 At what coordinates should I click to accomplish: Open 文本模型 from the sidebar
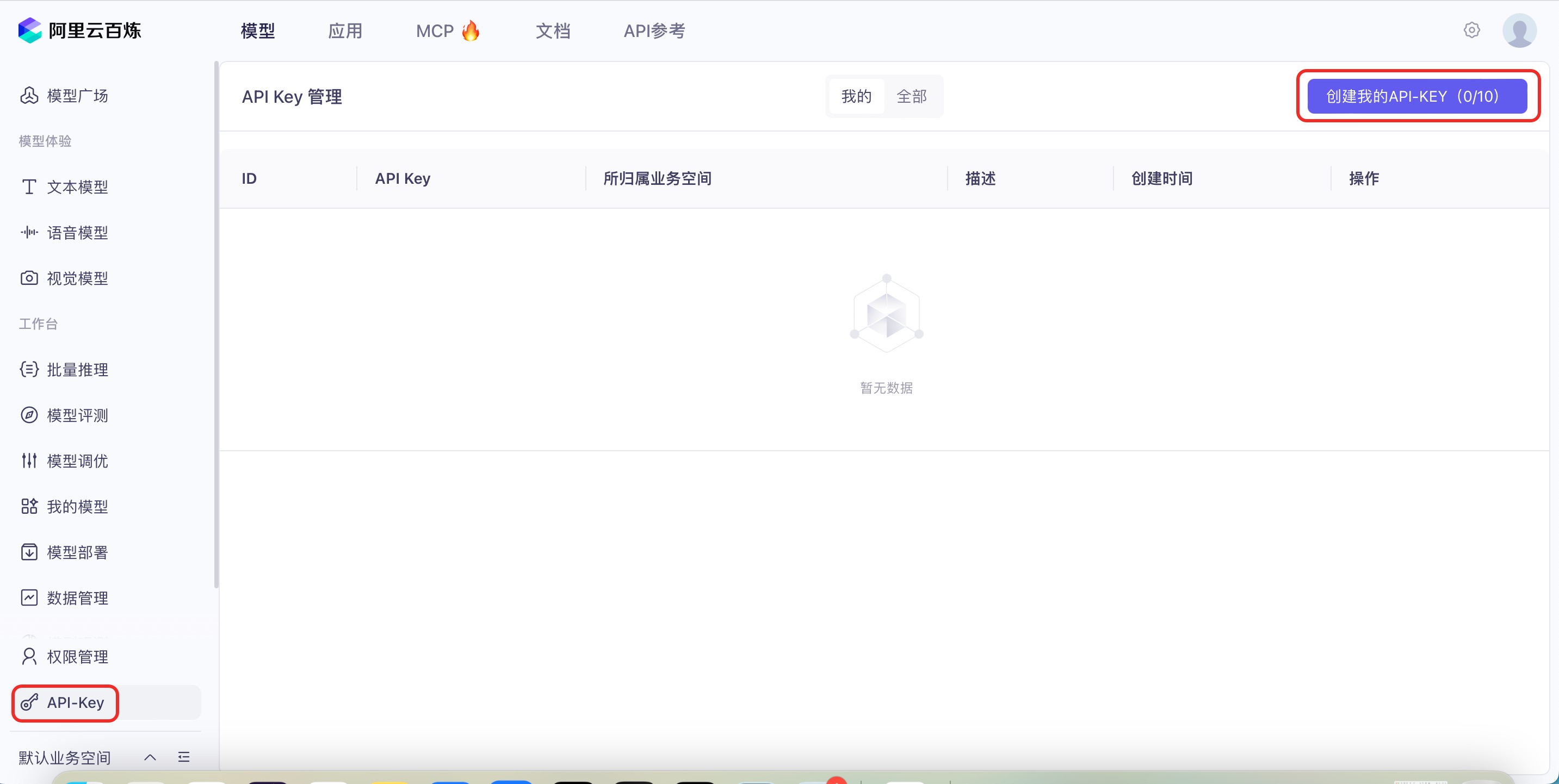pos(78,186)
